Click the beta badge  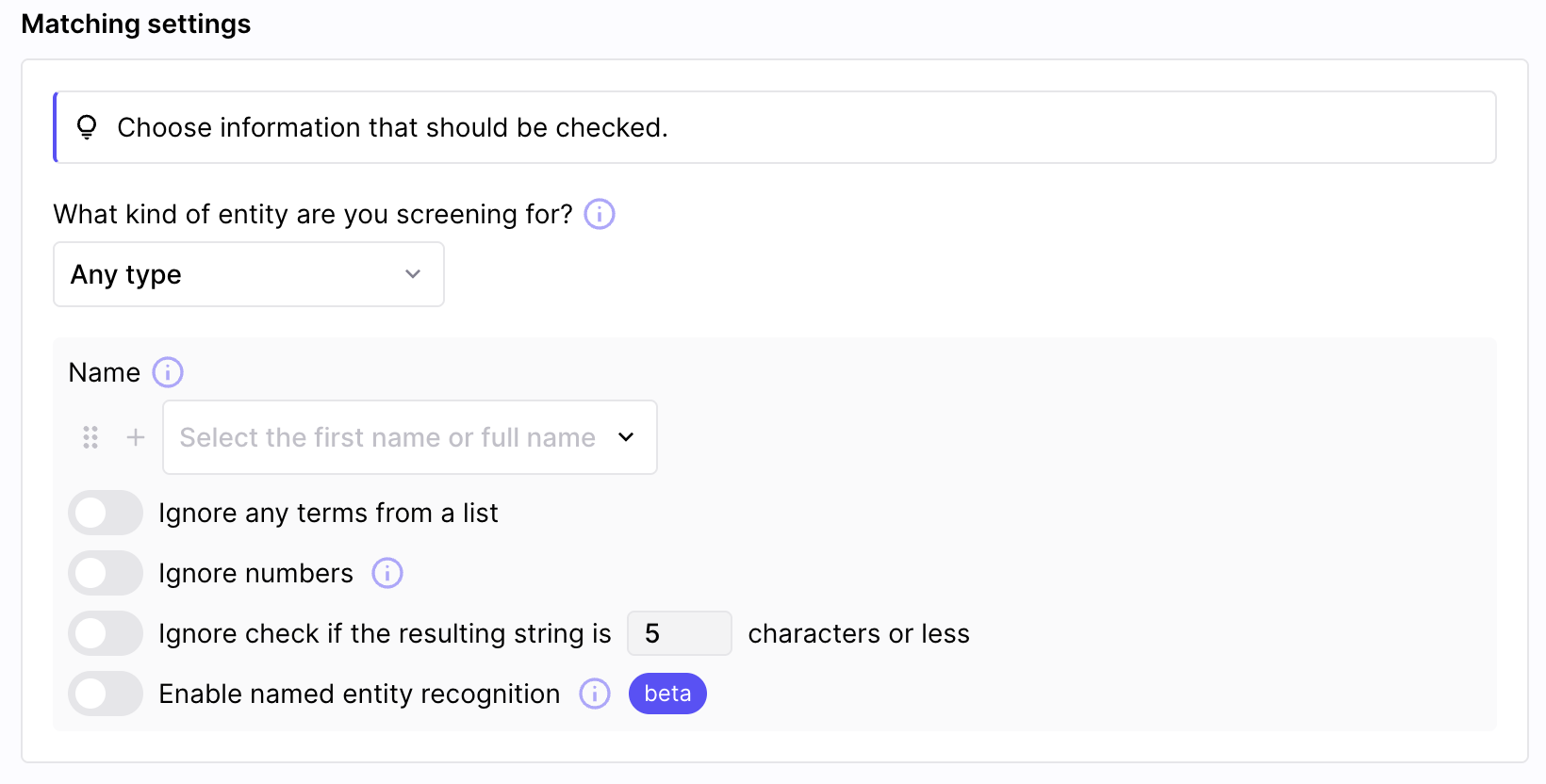click(x=667, y=694)
